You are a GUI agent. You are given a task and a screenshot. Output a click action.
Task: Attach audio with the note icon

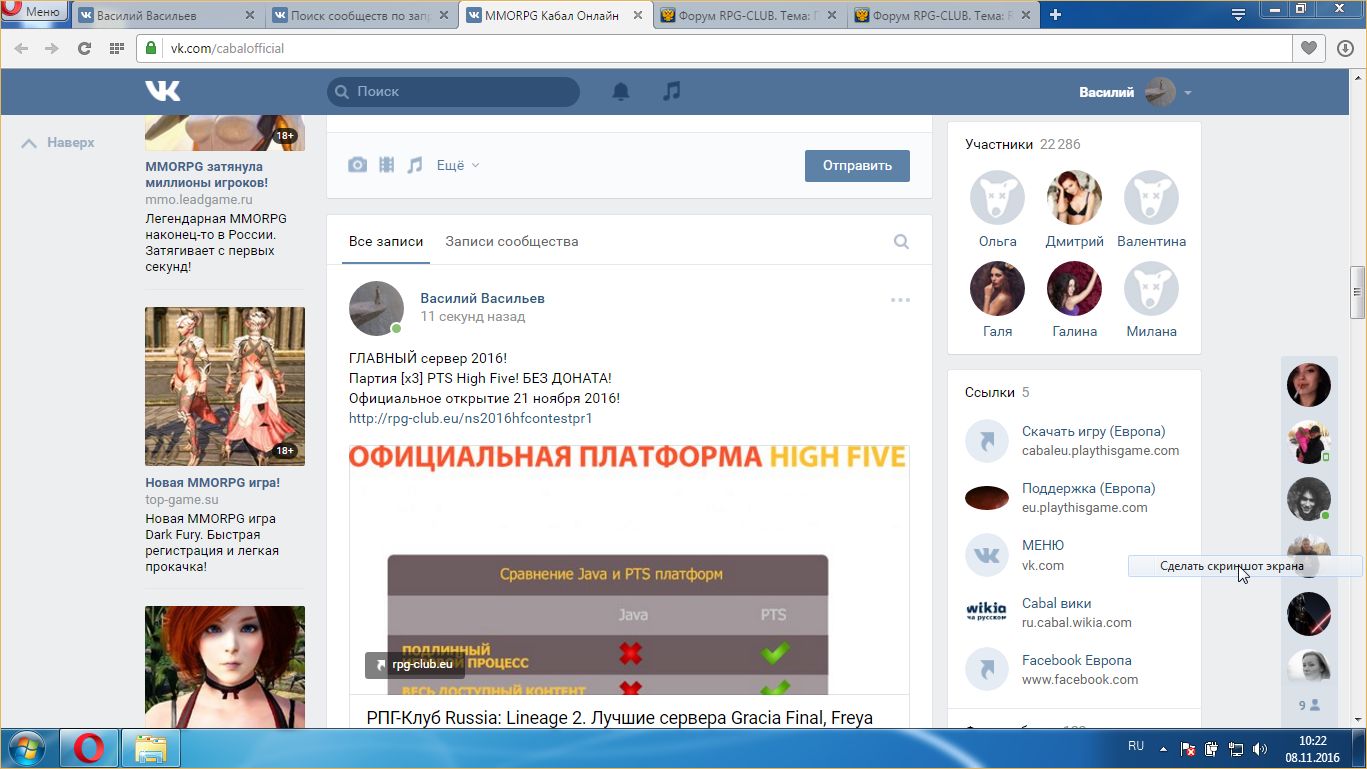pos(415,165)
